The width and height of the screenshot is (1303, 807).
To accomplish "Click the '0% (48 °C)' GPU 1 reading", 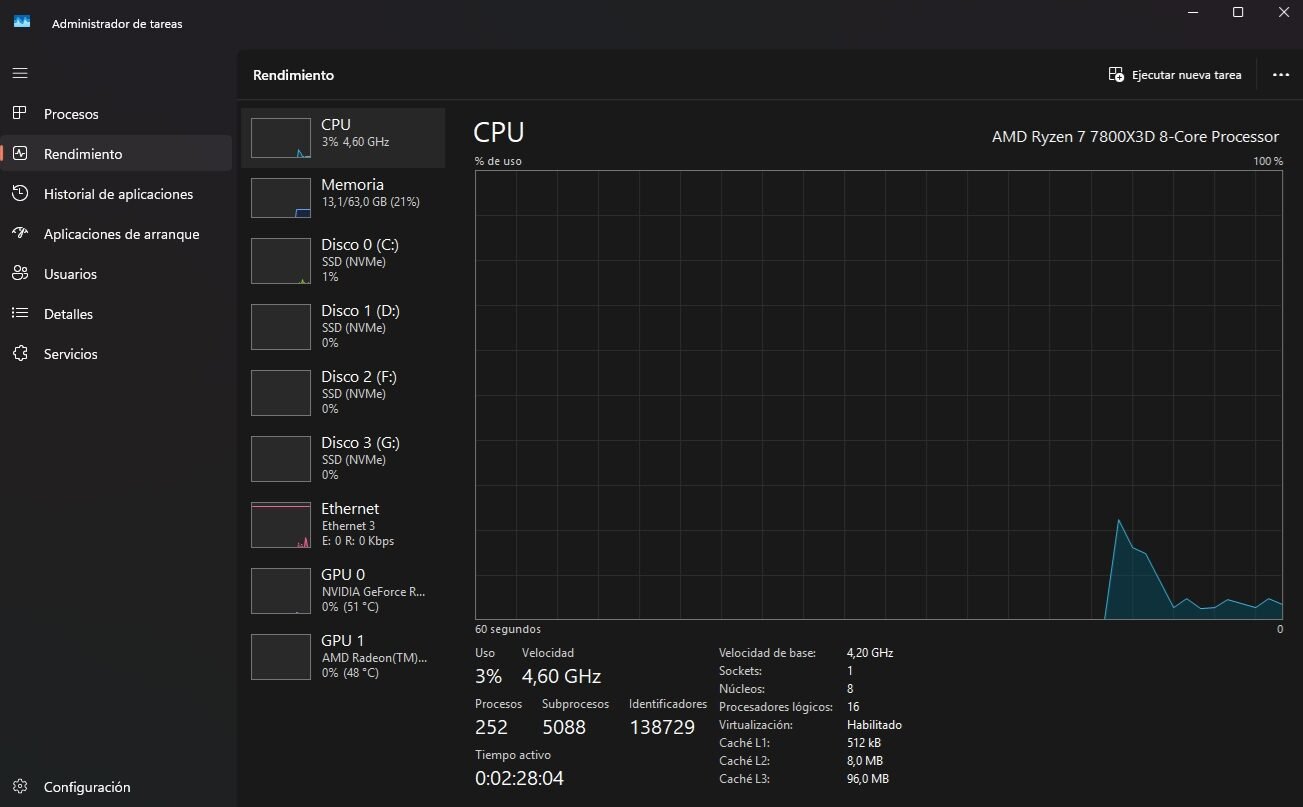I will [x=350, y=673].
